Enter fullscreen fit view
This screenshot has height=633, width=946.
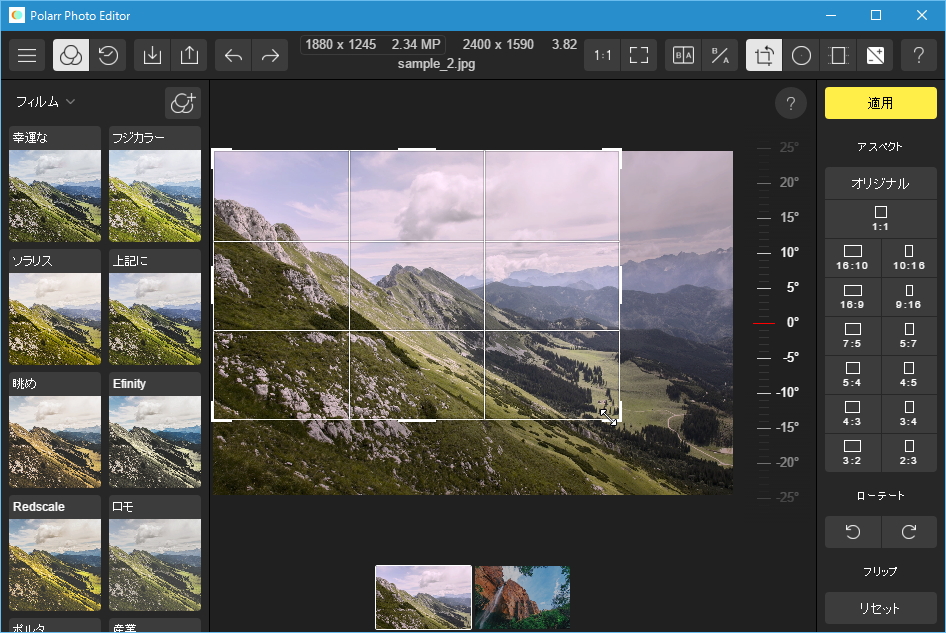[x=639, y=56]
